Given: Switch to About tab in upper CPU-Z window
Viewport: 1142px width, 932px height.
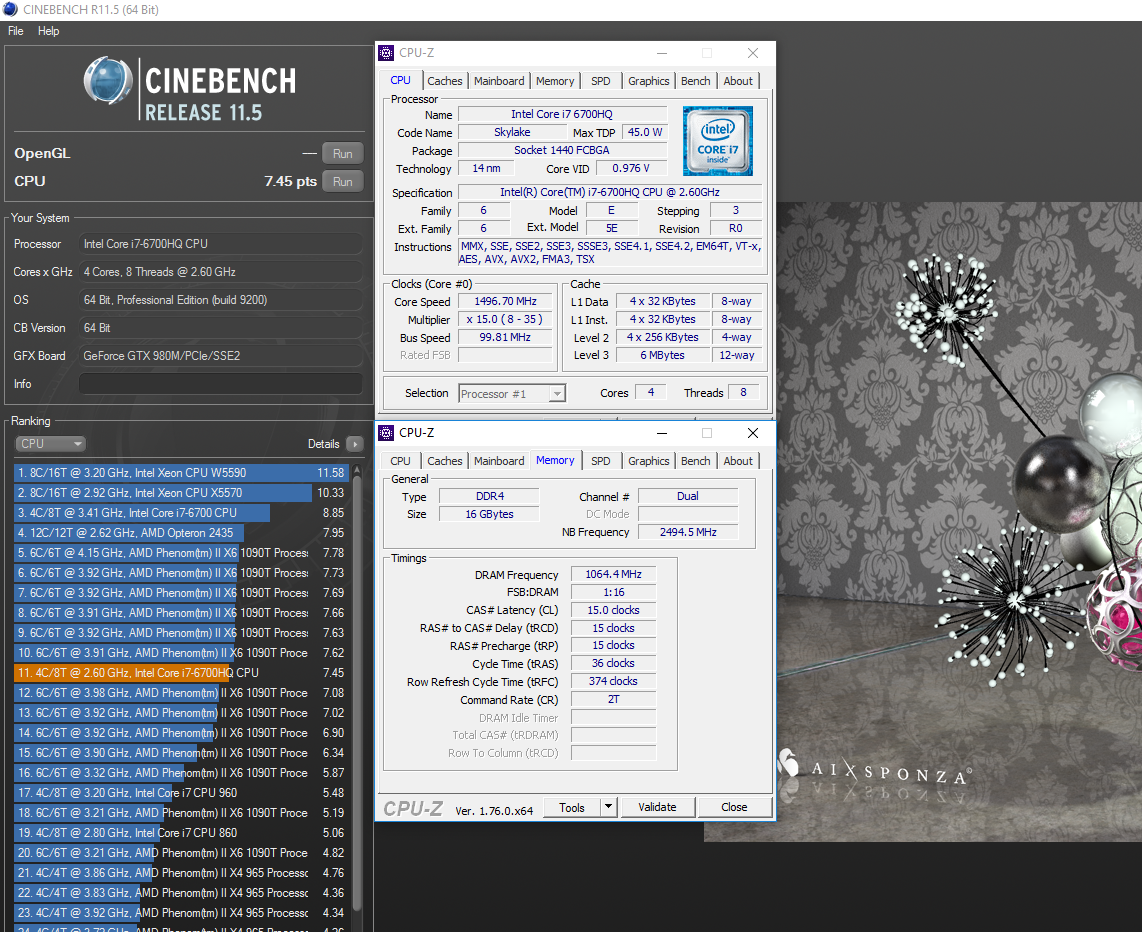Looking at the screenshot, I should point(738,81).
